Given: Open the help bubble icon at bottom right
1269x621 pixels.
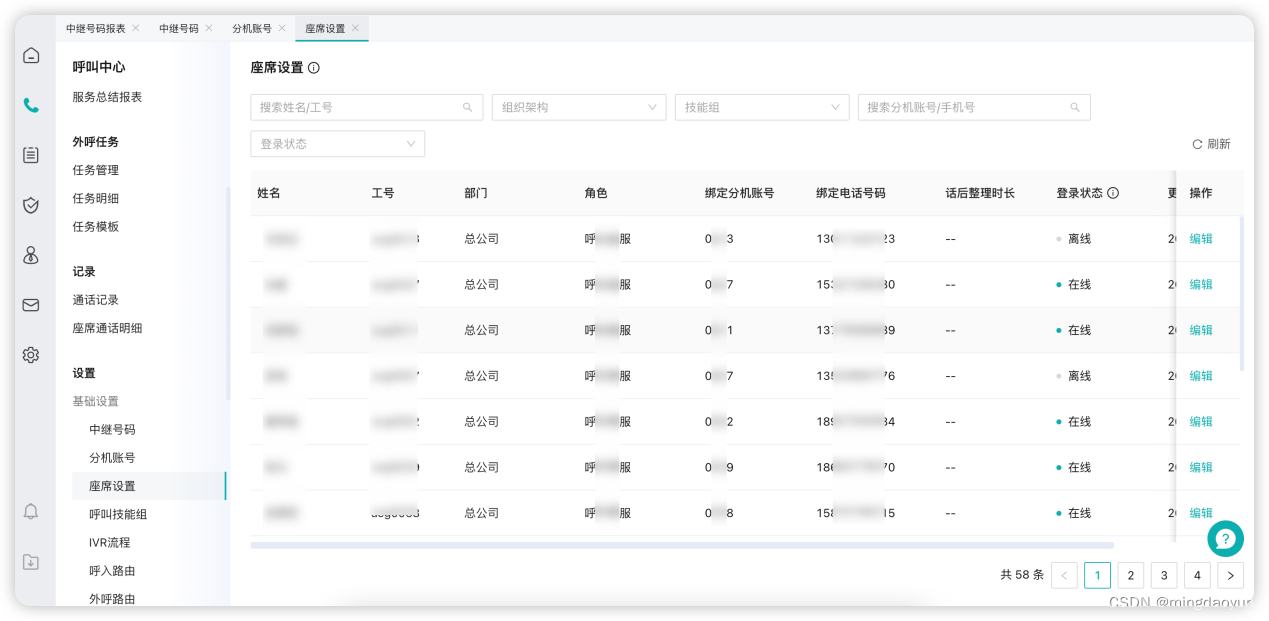Looking at the screenshot, I should (x=1225, y=538).
